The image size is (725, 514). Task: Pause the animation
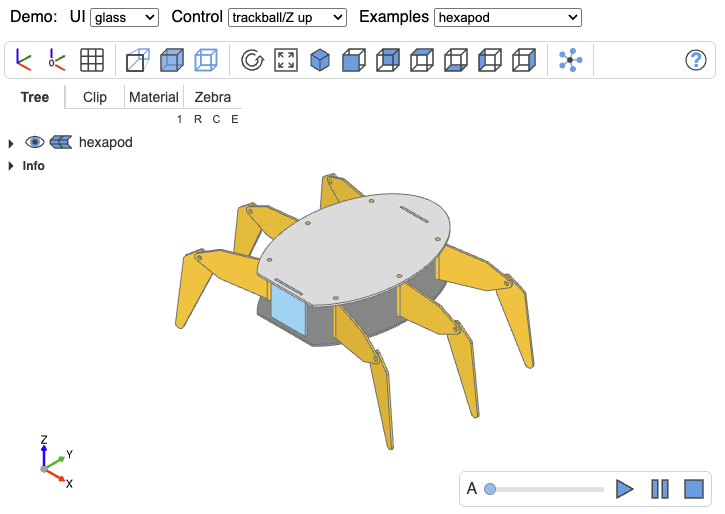[x=660, y=489]
